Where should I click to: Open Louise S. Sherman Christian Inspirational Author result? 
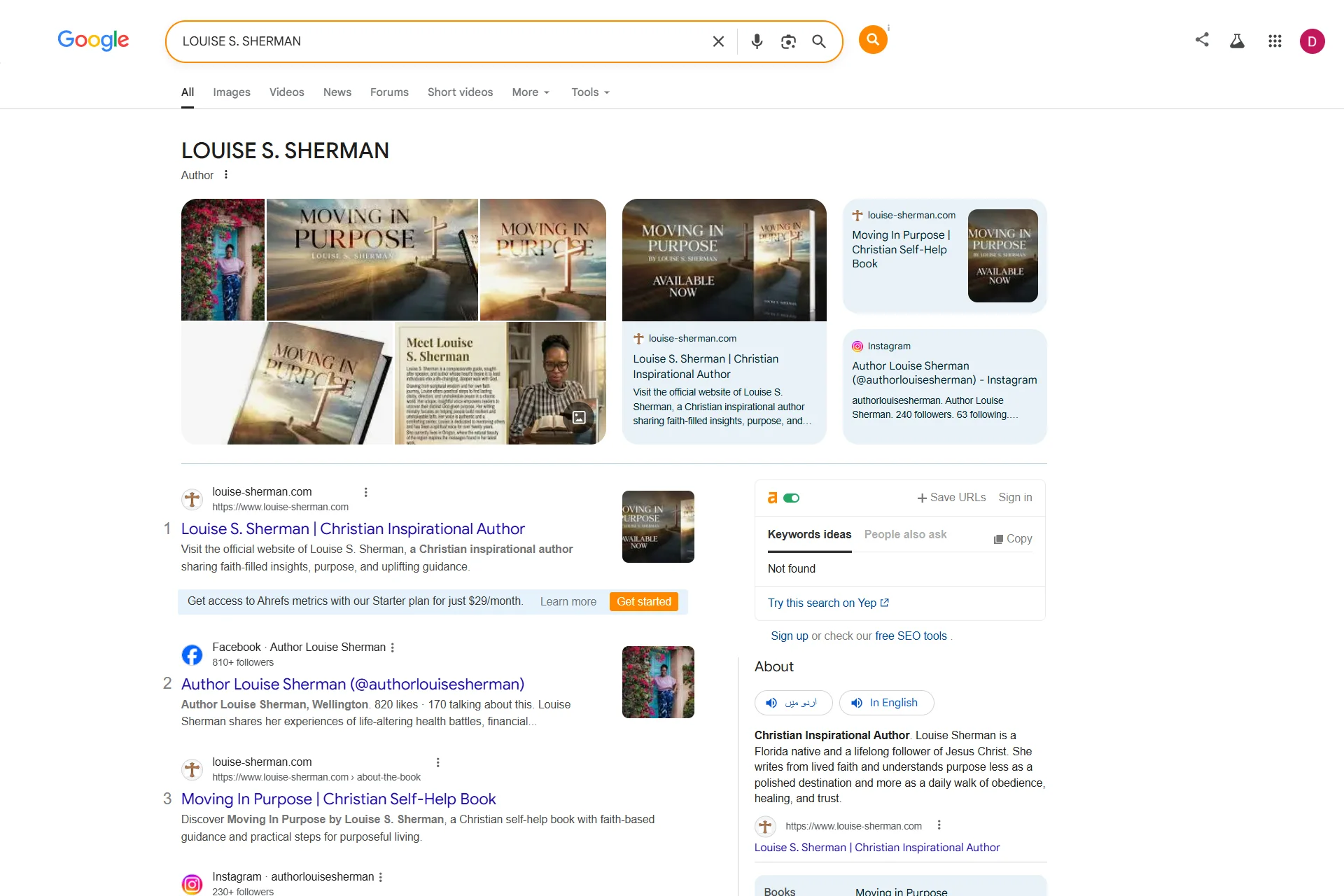(x=353, y=529)
